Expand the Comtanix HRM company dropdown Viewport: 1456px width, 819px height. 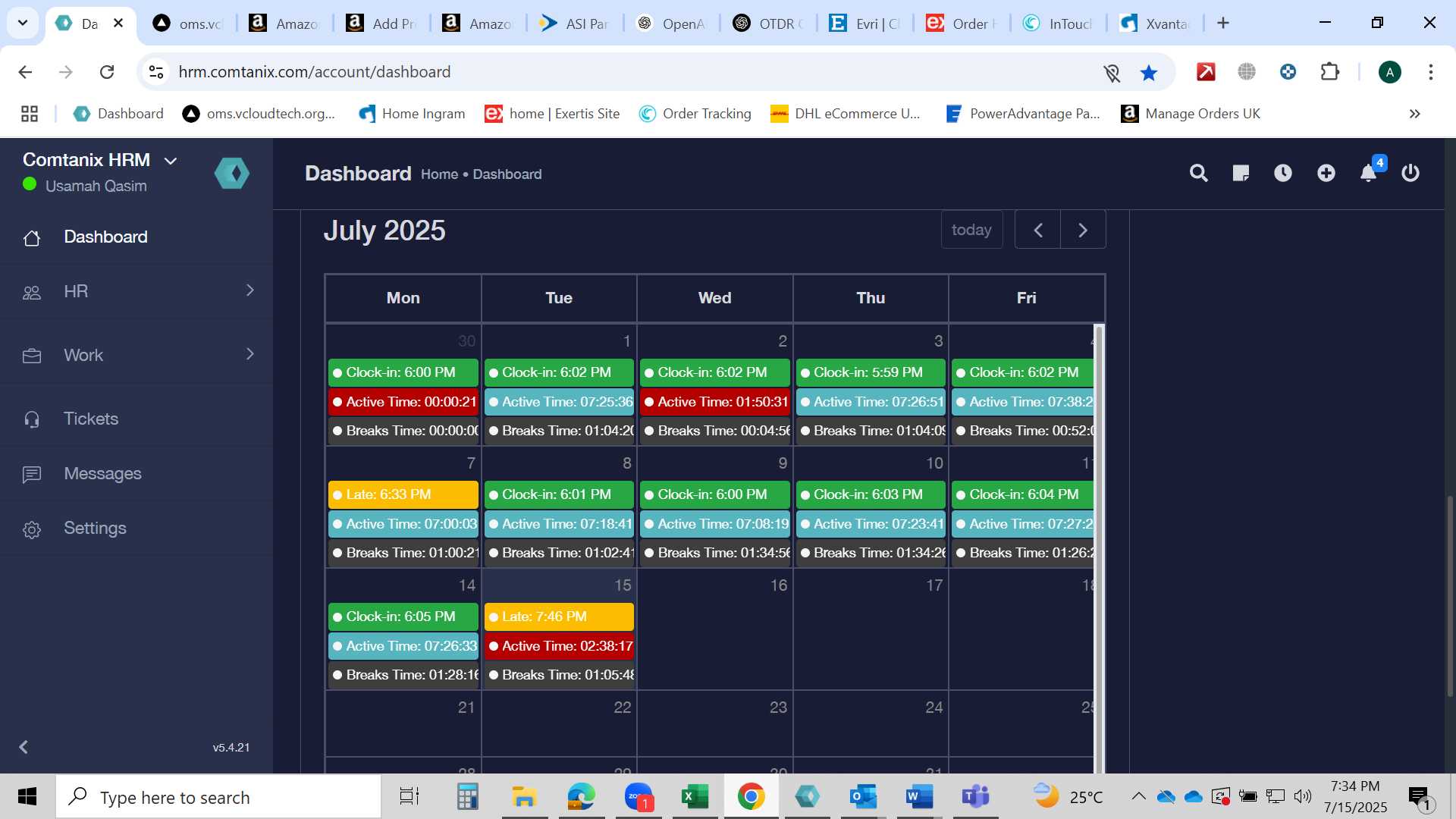point(171,161)
